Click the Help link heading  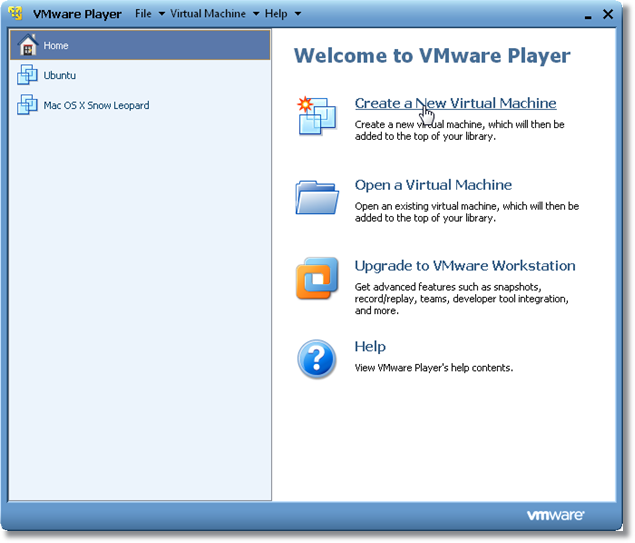[370, 347]
